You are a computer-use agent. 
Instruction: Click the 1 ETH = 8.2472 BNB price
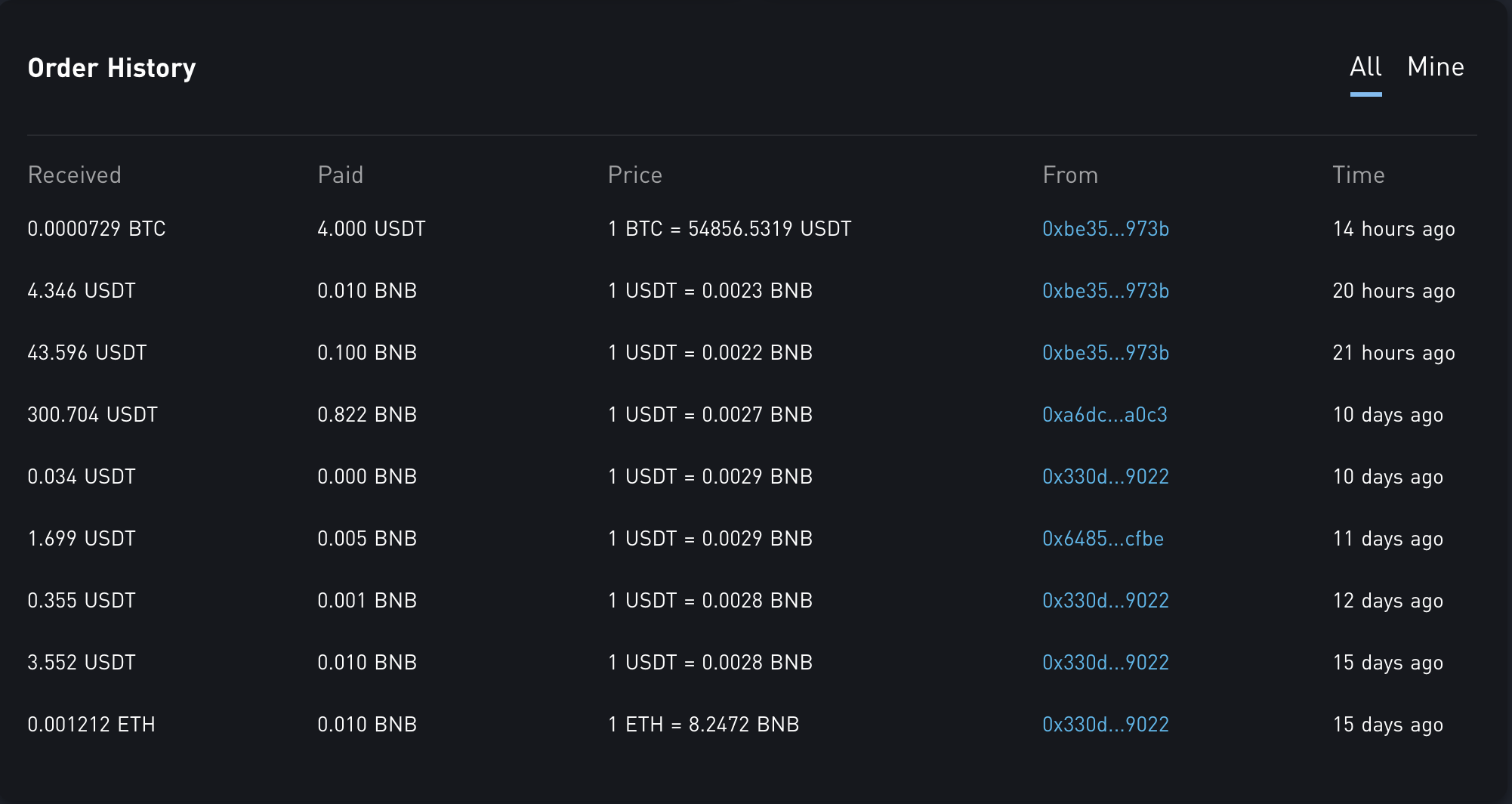tap(704, 725)
